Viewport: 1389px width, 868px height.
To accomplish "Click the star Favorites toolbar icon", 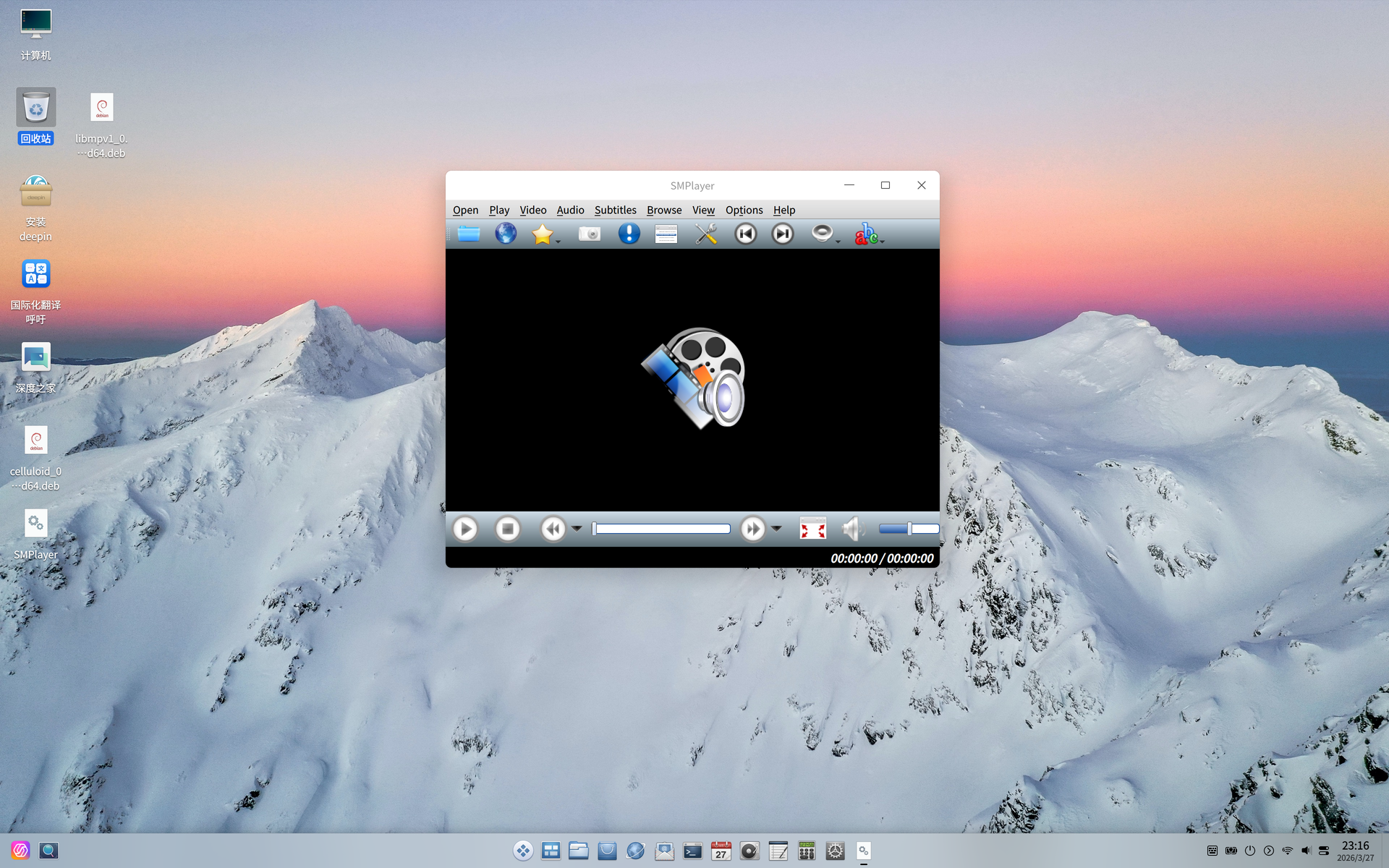I will pyautogui.click(x=542, y=234).
